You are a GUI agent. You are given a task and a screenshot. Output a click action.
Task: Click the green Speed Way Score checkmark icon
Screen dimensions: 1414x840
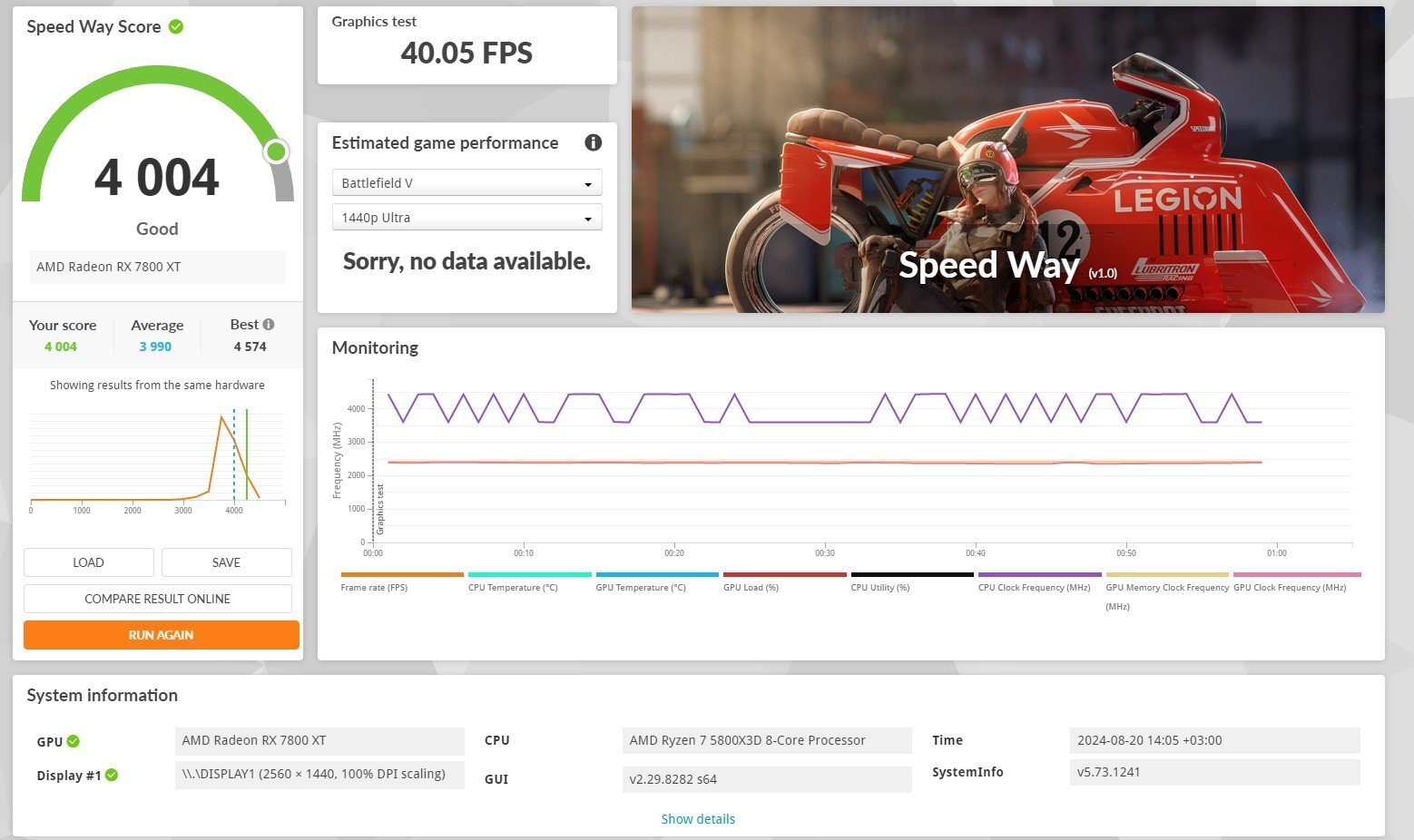[176, 27]
